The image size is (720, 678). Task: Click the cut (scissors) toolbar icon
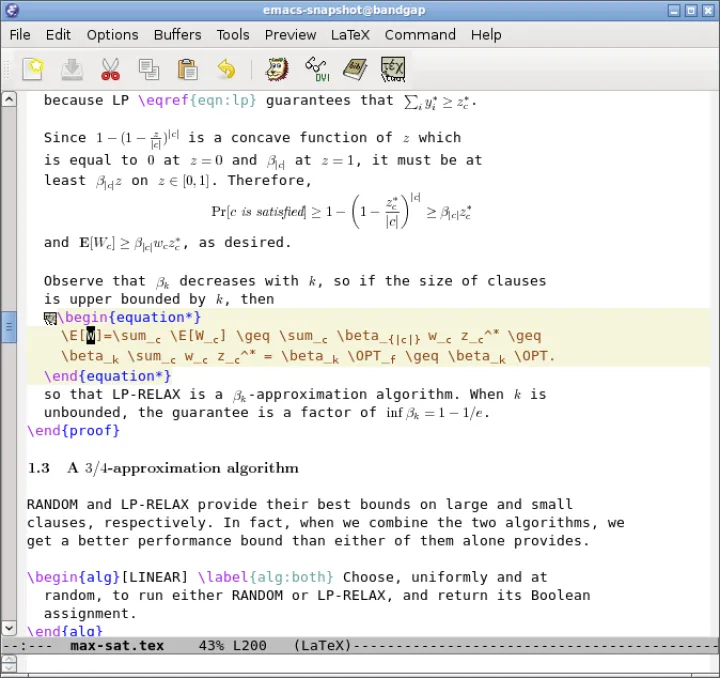(x=110, y=69)
